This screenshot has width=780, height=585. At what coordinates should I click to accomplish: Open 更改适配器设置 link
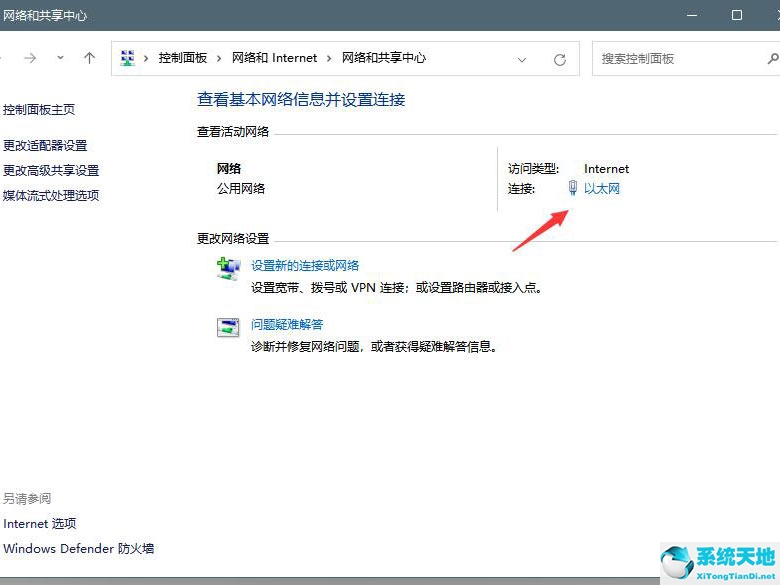point(45,146)
